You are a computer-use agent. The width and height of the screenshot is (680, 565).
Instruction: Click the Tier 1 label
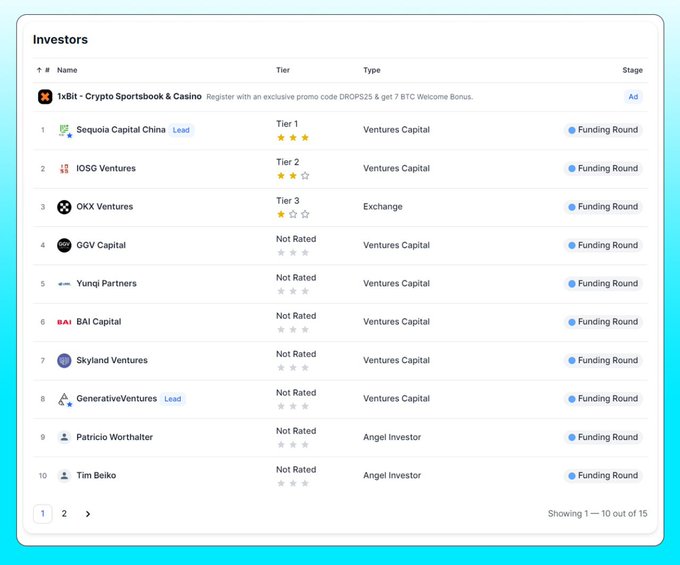(287, 124)
